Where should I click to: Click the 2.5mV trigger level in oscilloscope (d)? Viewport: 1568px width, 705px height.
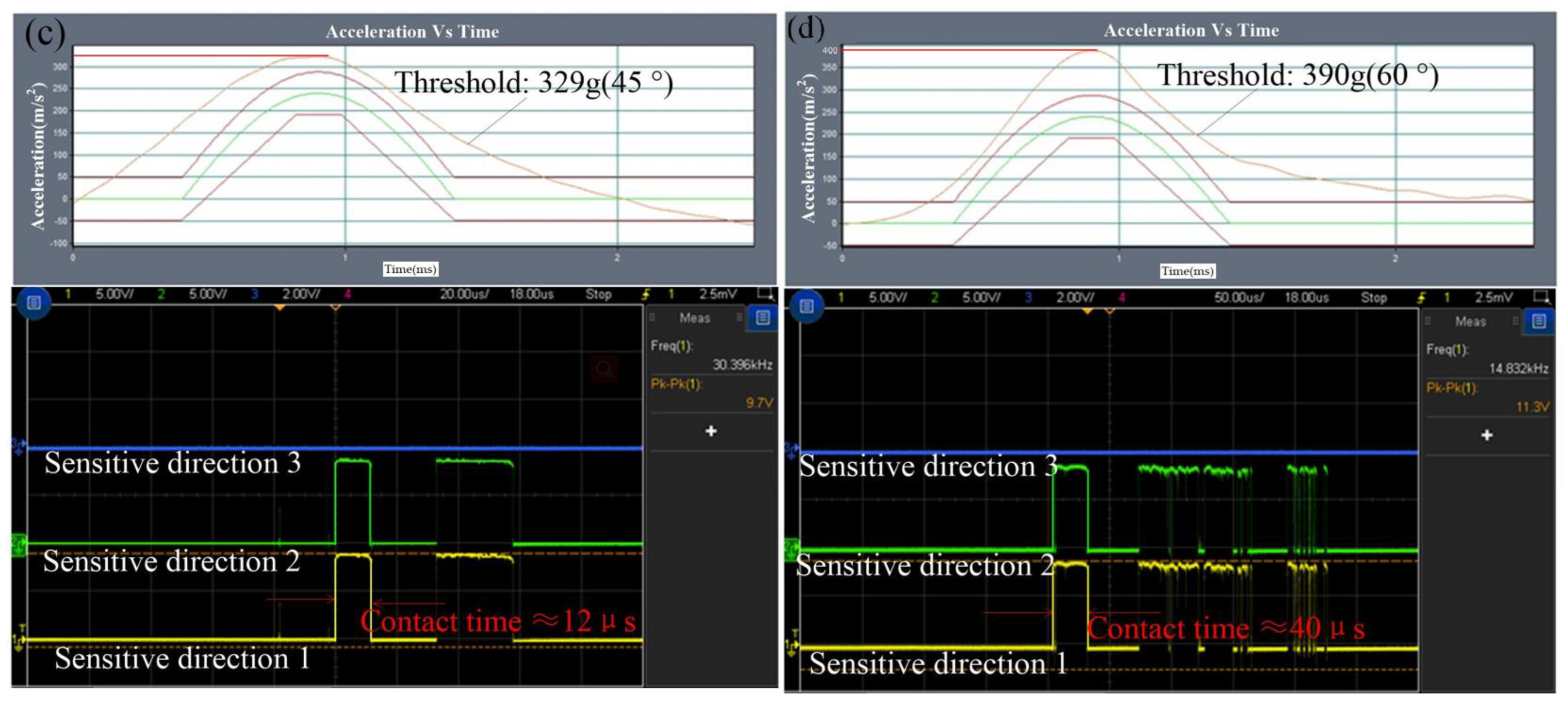1494,298
